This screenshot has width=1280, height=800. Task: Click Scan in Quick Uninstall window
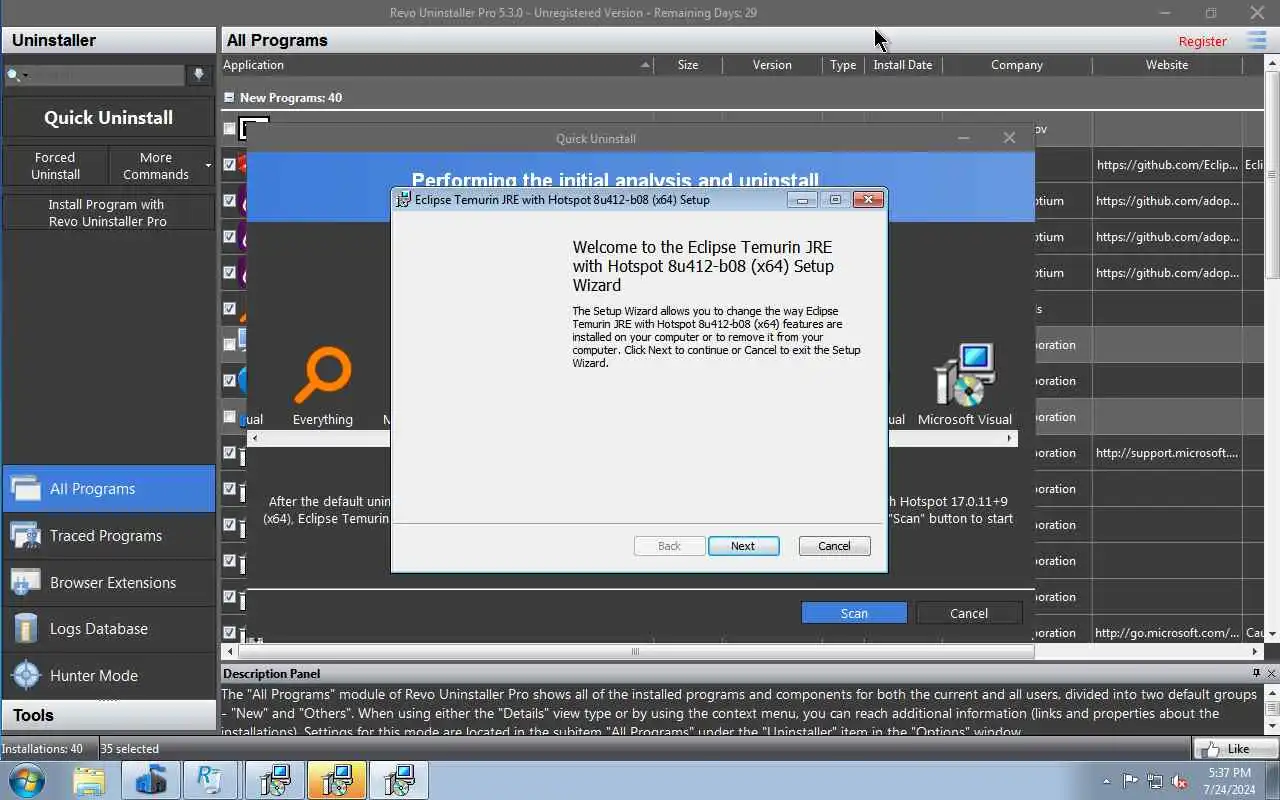click(854, 613)
